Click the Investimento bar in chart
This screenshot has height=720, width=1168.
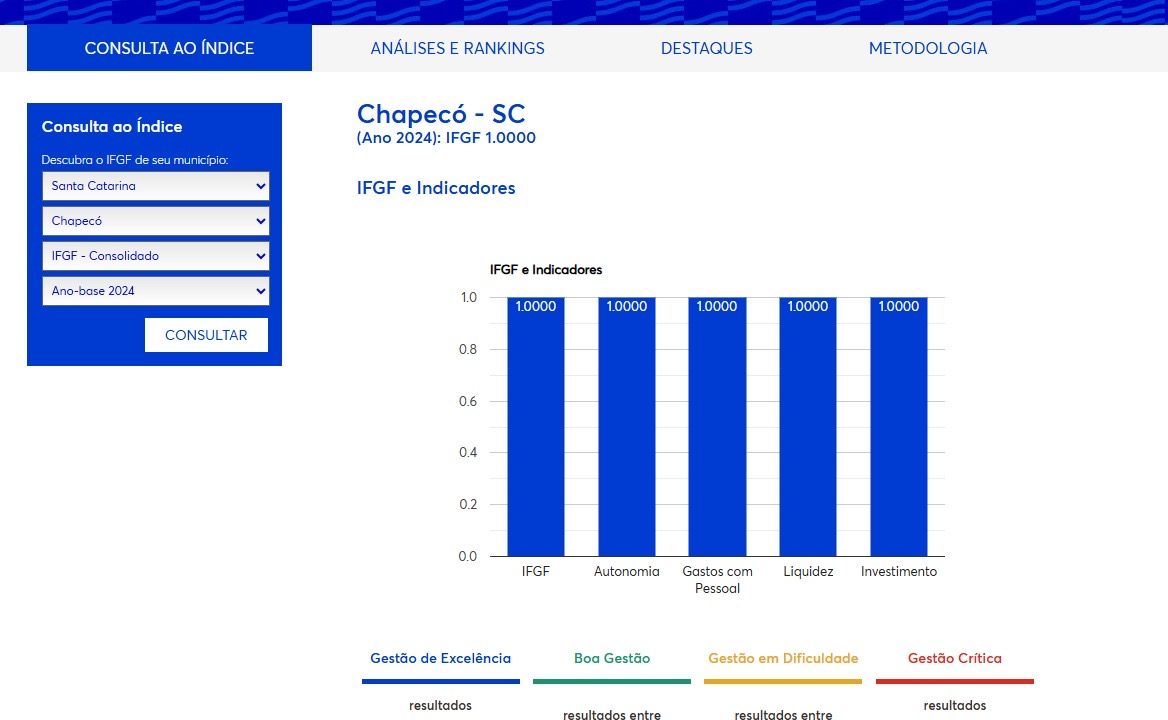(x=898, y=430)
